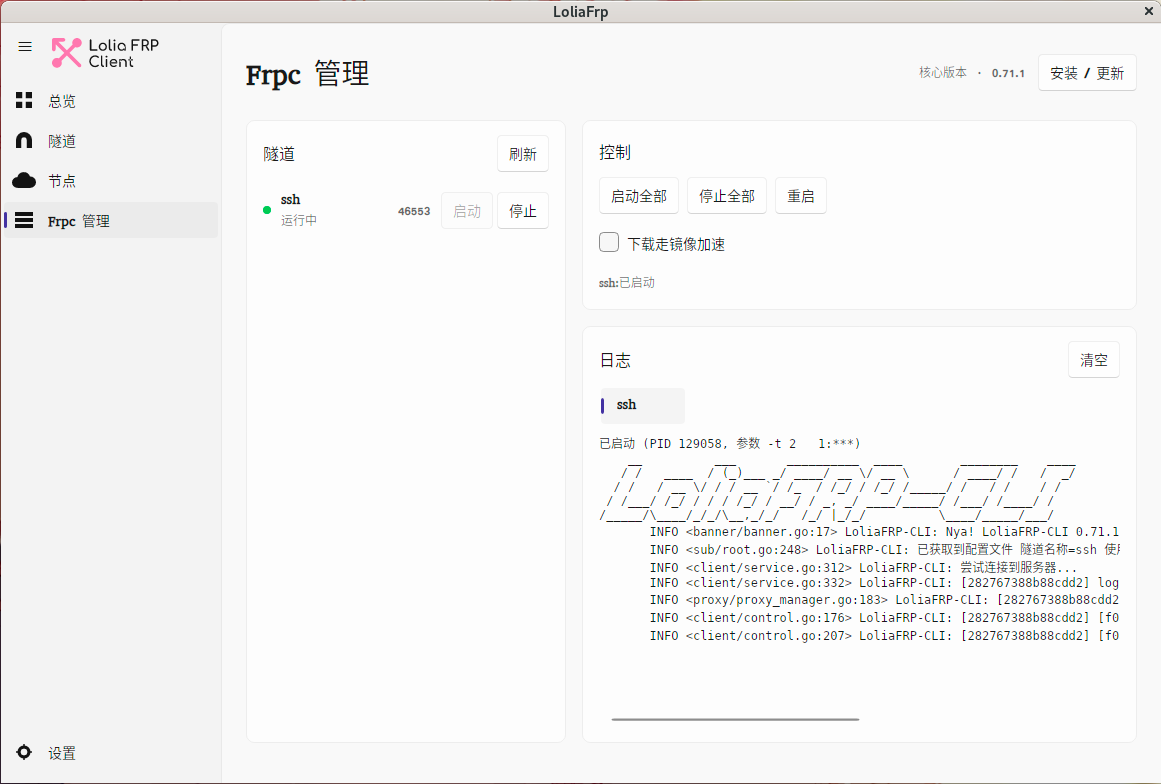Click the 重启 restart button
Screen dimensions: 1161x784
(800, 196)
